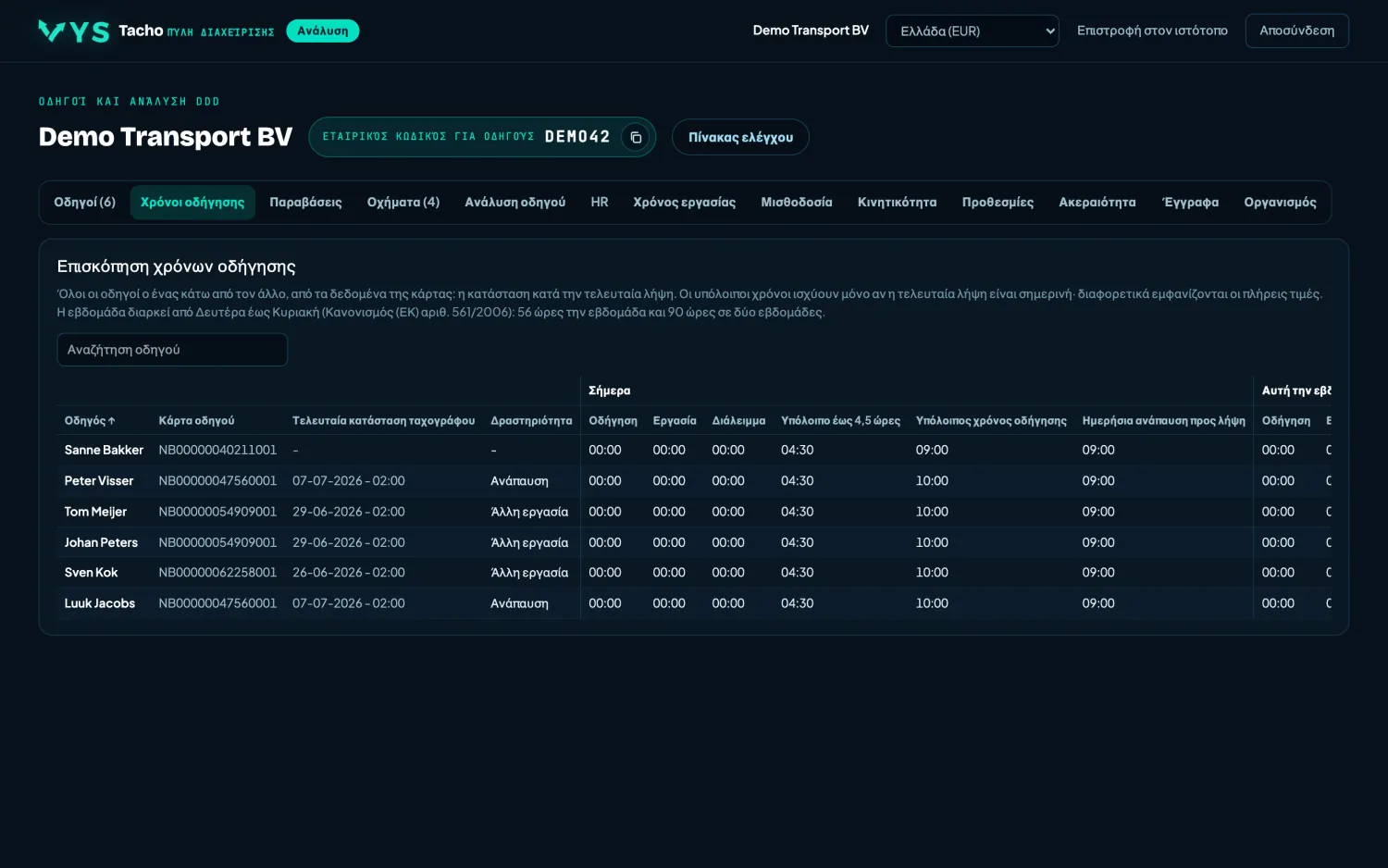Click Sven Kok's date 26-06-2026 - 02:00
The height and width of the screenshot is (868, 1388).
349,573
